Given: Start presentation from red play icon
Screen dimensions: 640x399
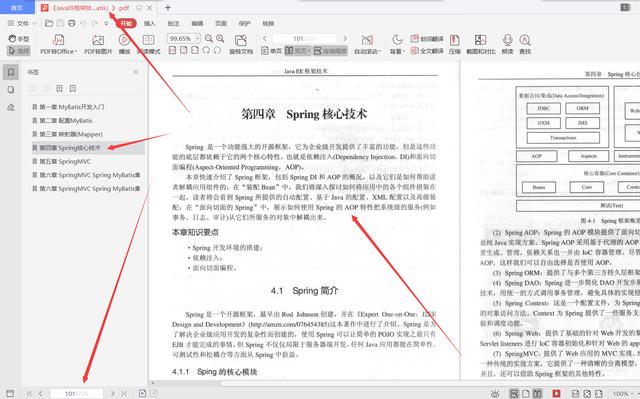Looking at the screenshot, I should tap(556, 393).
